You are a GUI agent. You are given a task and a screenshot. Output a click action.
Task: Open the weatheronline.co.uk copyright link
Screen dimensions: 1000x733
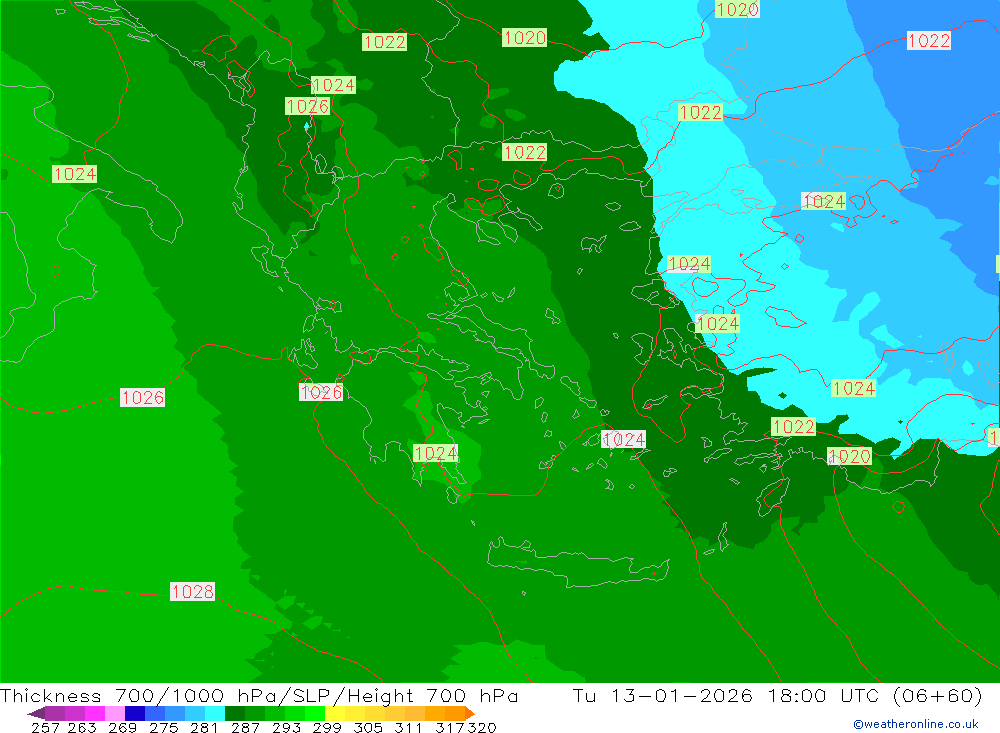tap(915, 724)
